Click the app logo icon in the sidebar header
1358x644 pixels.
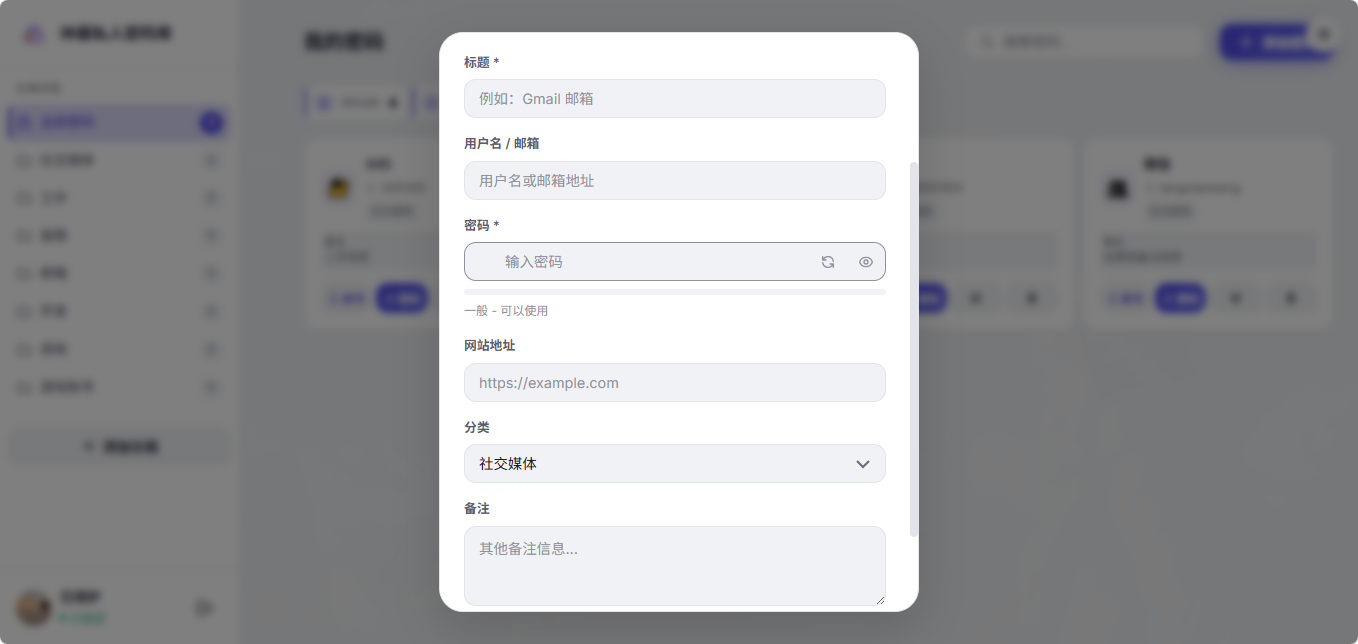click(x=34, y=34)
